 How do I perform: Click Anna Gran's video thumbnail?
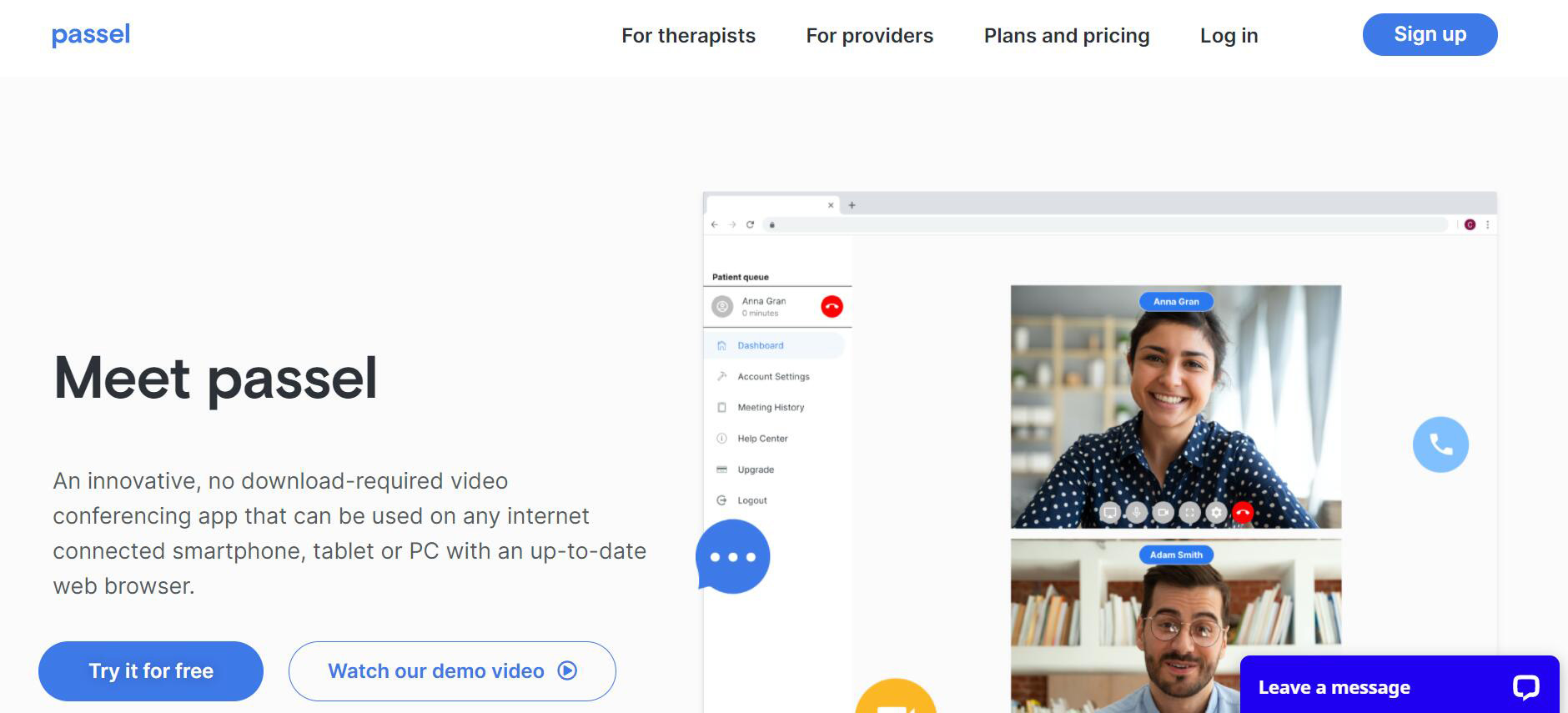point(1176,407)
